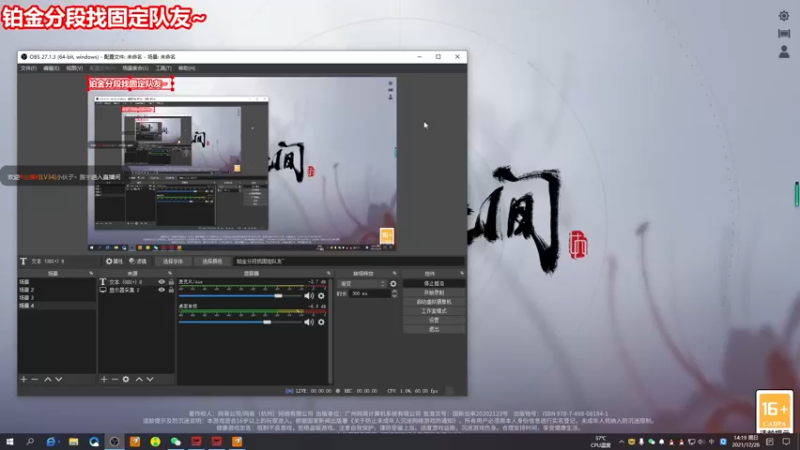This screenshot has width=800, height=450.
Task: Click 选择颜色 select color button
Action: pyautogui.click(x=212, y=261)
